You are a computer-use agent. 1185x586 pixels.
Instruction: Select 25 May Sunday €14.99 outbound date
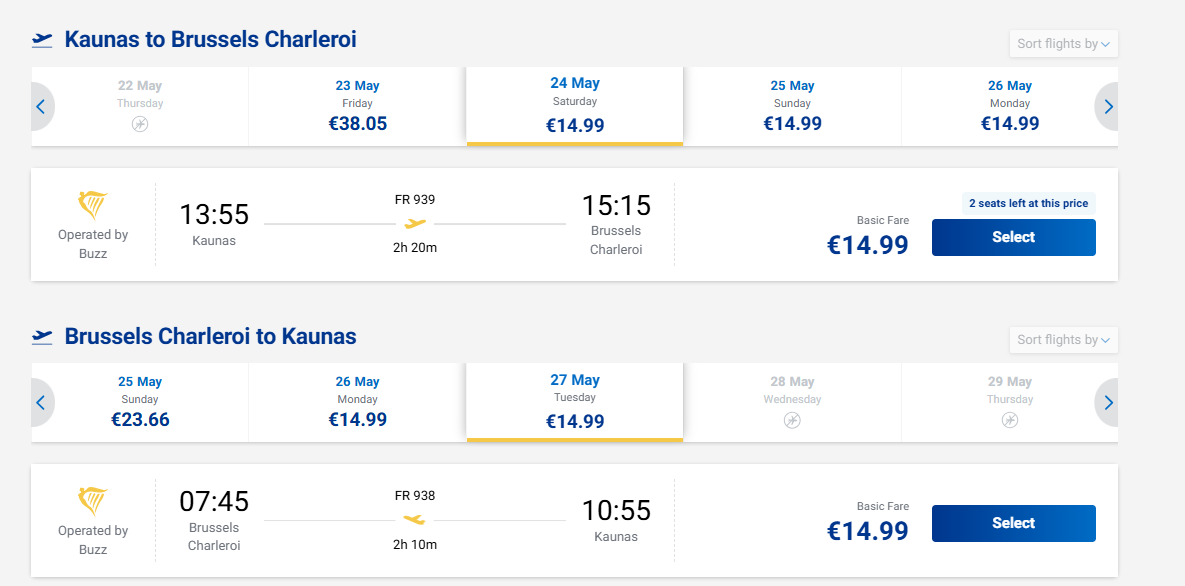pyautogui.click(x=792, y=107)
